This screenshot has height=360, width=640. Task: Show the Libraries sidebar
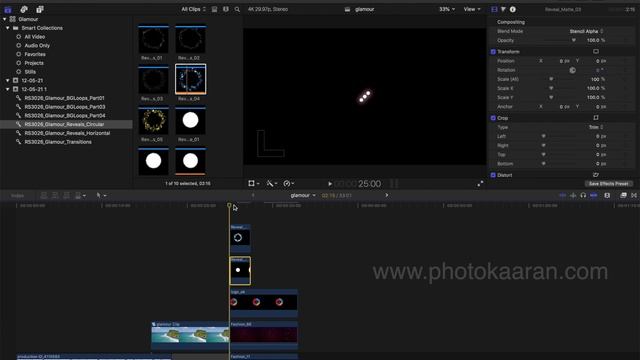(x=8, y=9)
